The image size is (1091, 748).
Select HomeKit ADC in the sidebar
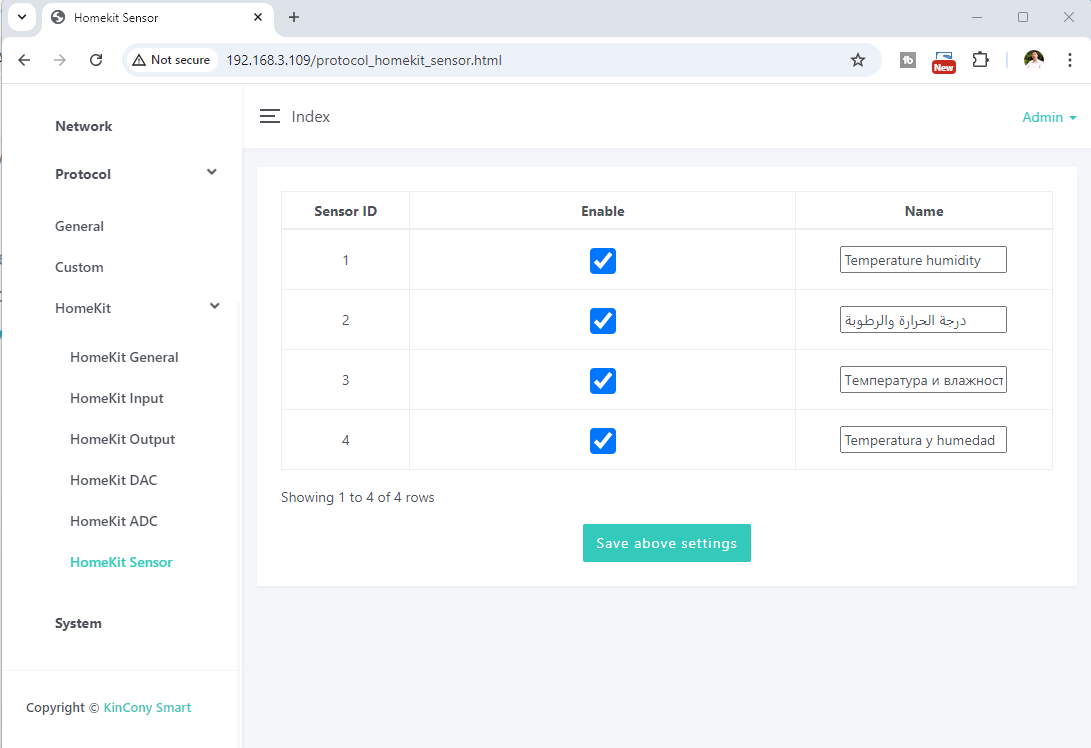(x=113, y=521)
